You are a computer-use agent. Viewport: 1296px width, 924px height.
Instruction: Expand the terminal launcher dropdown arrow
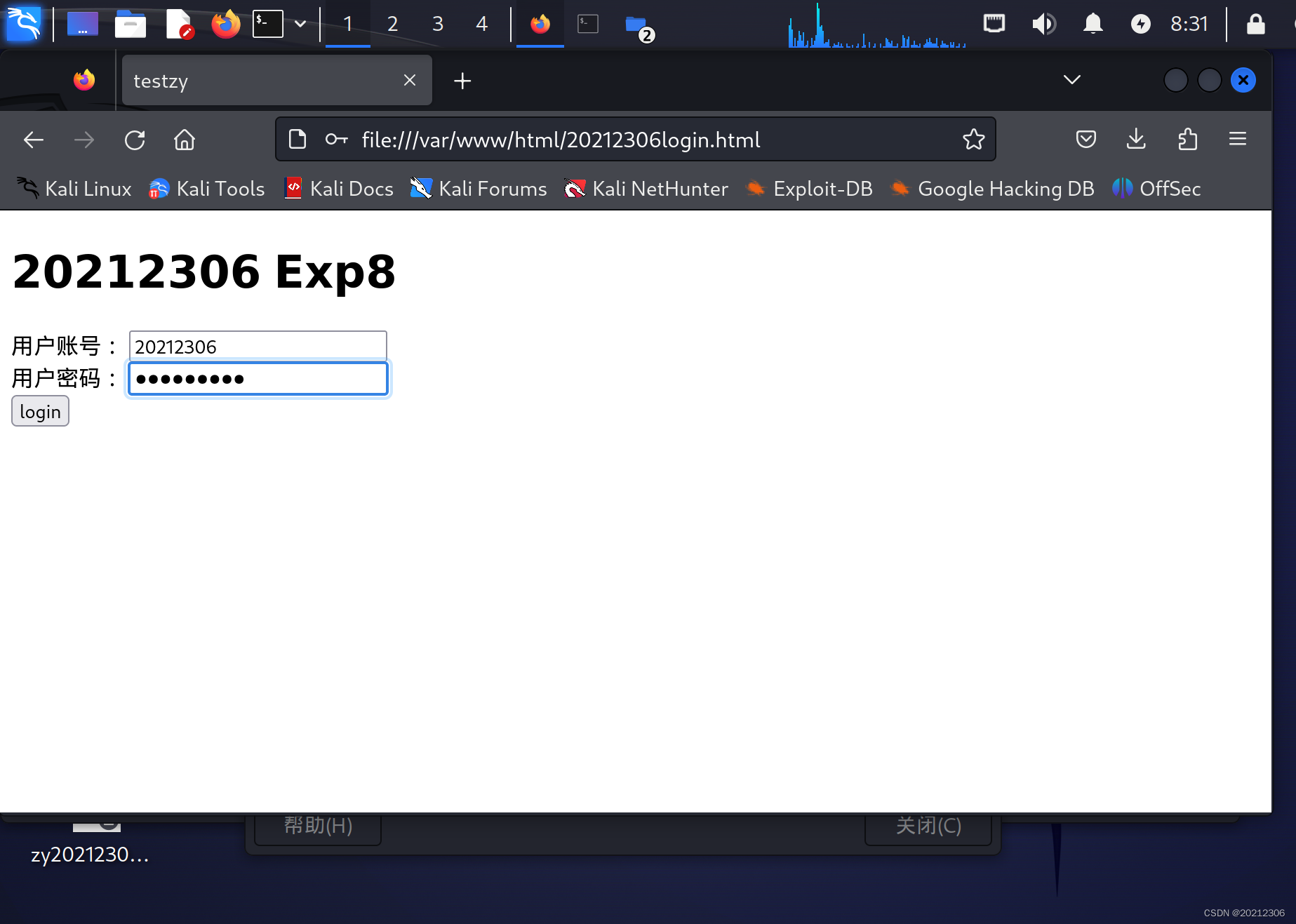[x=300, y=24]
